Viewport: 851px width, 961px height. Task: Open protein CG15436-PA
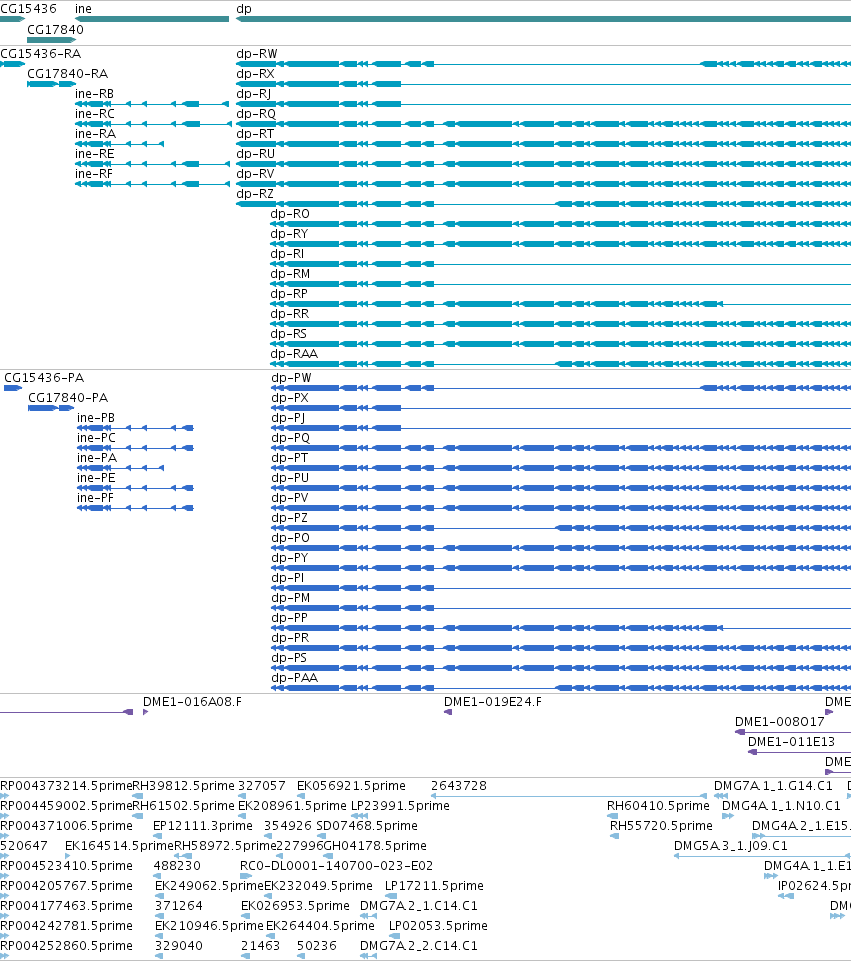point(44,378)
